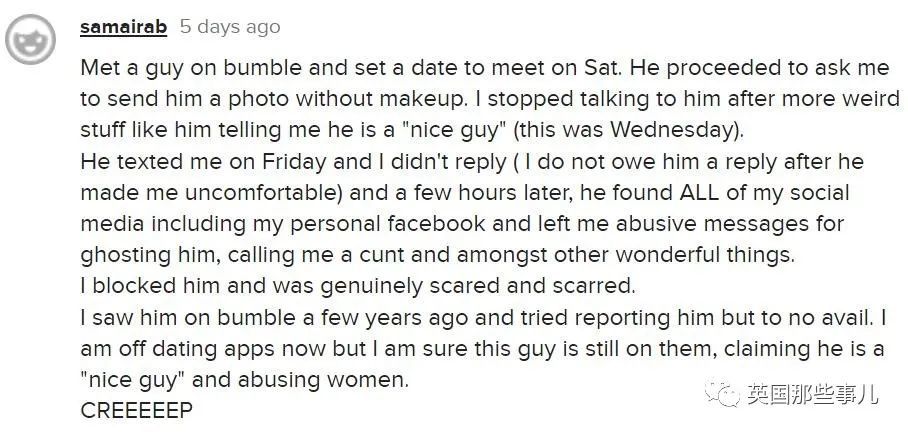This screenshot has width=908, height=434.
Task: Click the phrase 'made me uncomfortable)'
Action: pyautogui.click(x=212, y=193)
